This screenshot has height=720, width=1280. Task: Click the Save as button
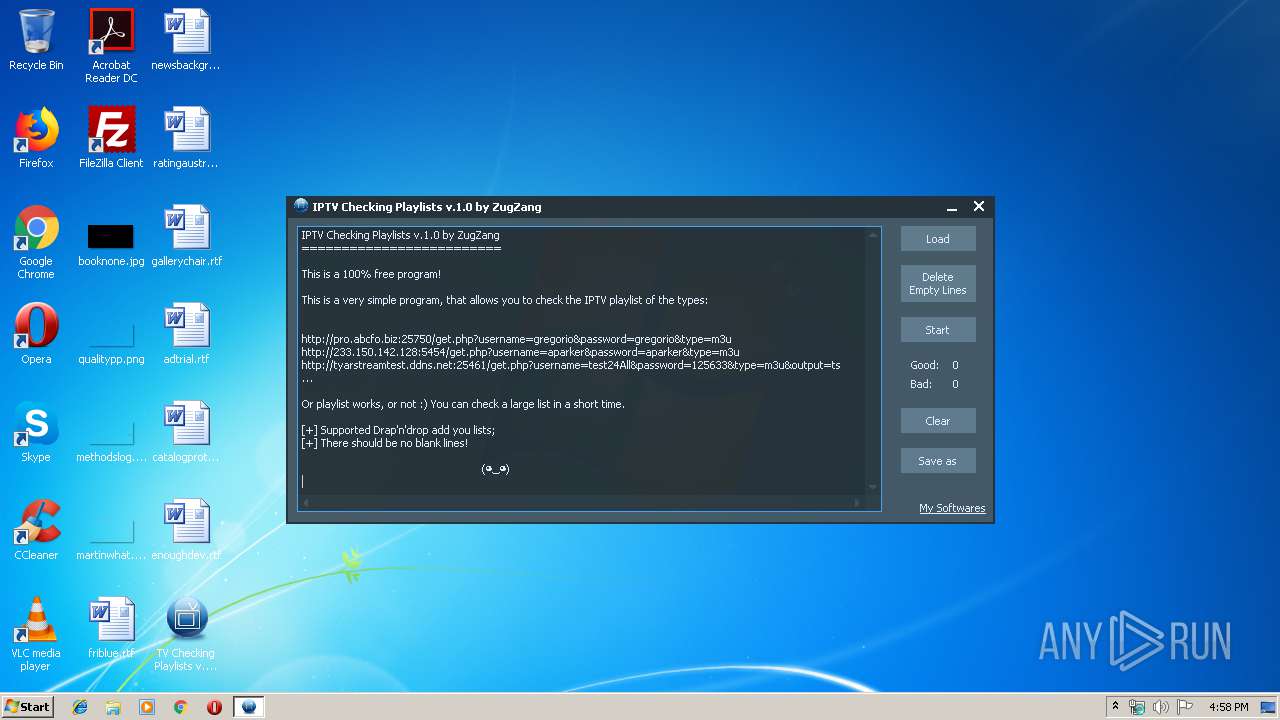[x=938, y=461]
